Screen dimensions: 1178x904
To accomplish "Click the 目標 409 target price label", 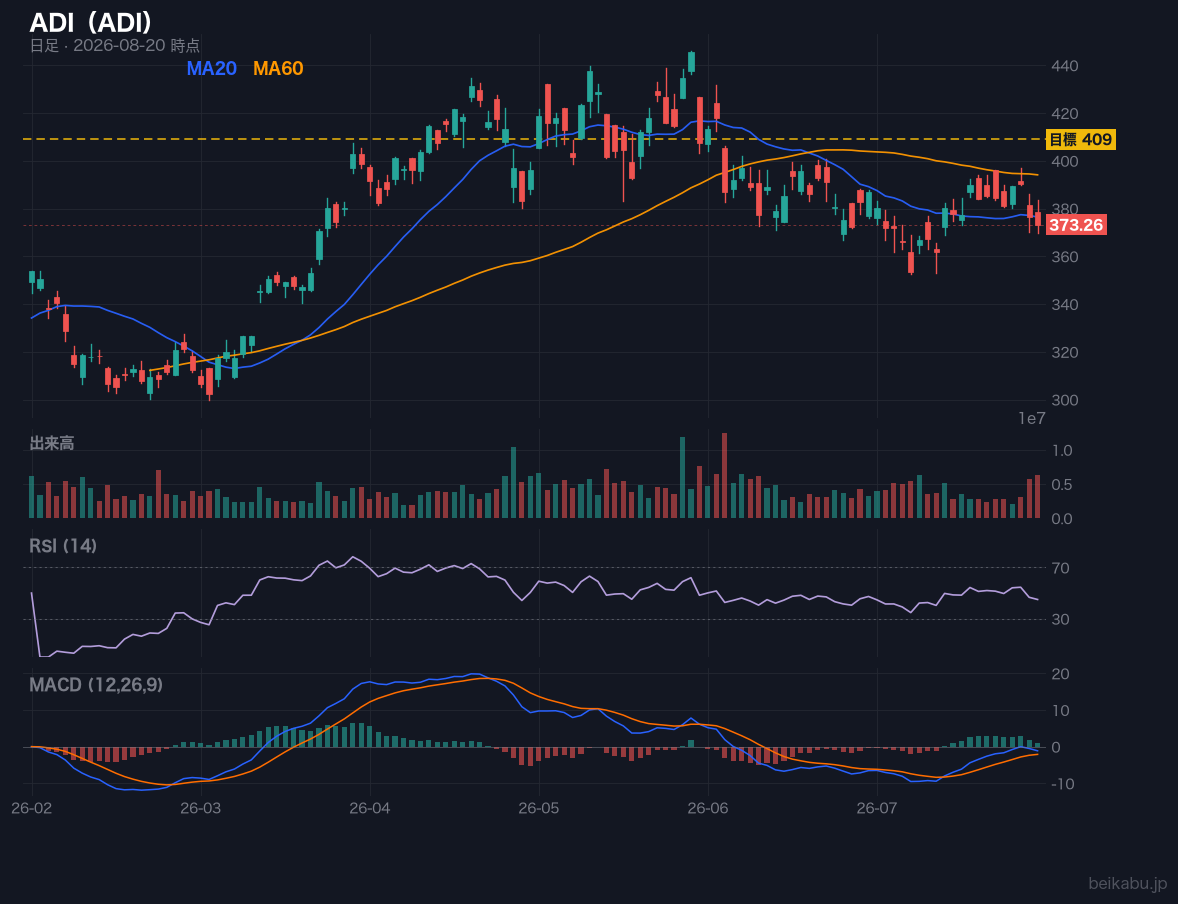I will click(x=1080, y=139).
